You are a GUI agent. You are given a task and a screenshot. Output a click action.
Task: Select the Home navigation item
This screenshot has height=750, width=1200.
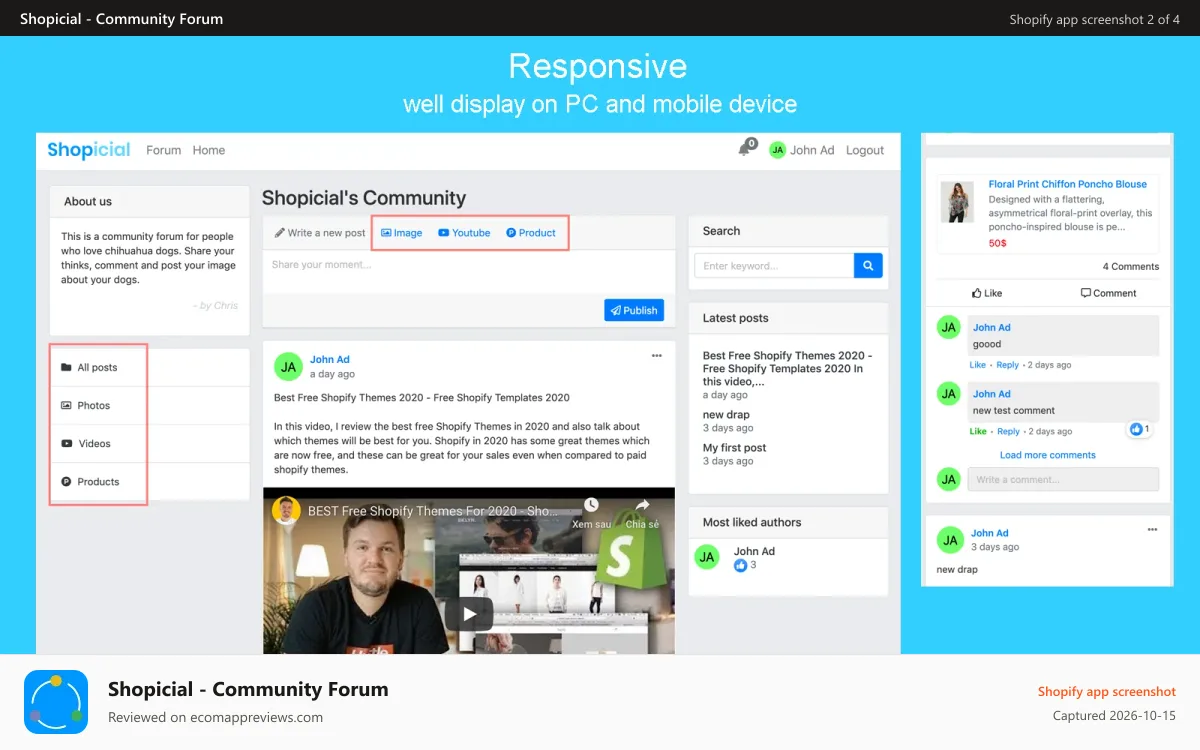pos(209,150)
